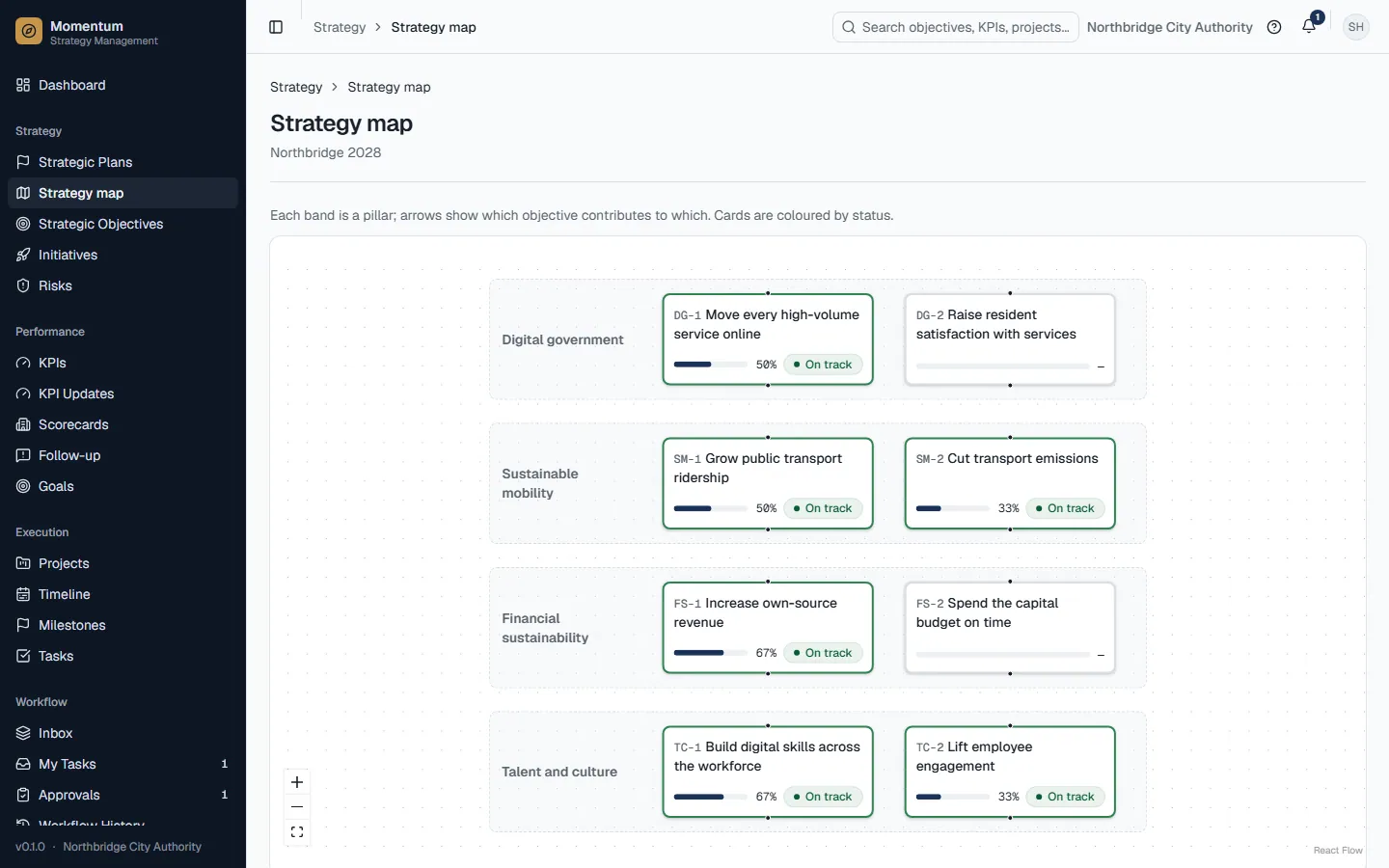Select the Northbridge City Authority organisation label

pyautogui.click(x=1169, y=27)
